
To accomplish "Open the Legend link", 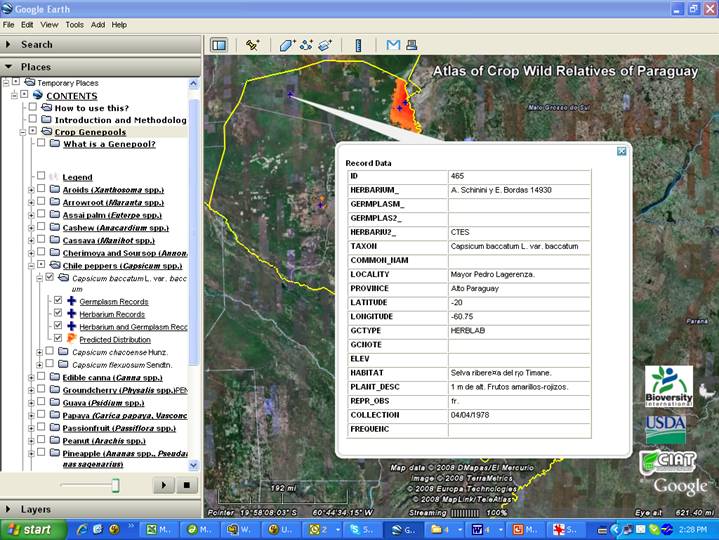I will pos(77,177).
